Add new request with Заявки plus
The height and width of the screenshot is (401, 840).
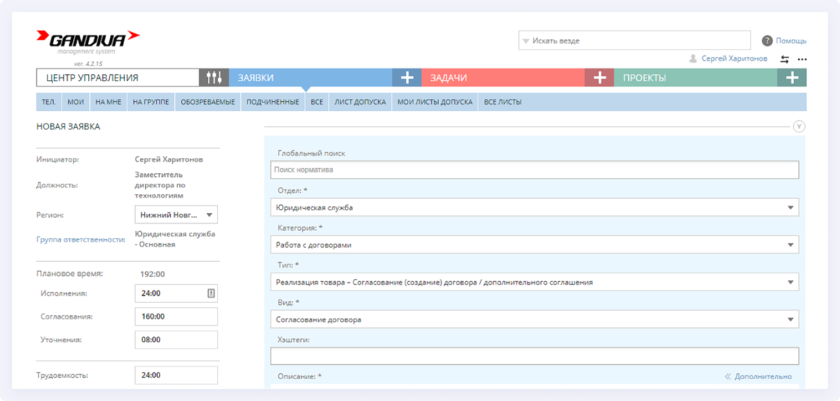(x=407, y=77)
